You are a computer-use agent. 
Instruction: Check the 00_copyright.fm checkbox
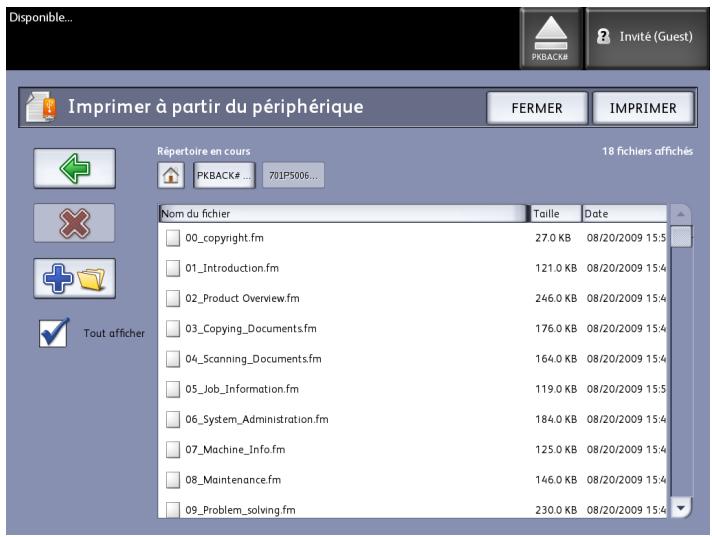(x=173, y=238)
